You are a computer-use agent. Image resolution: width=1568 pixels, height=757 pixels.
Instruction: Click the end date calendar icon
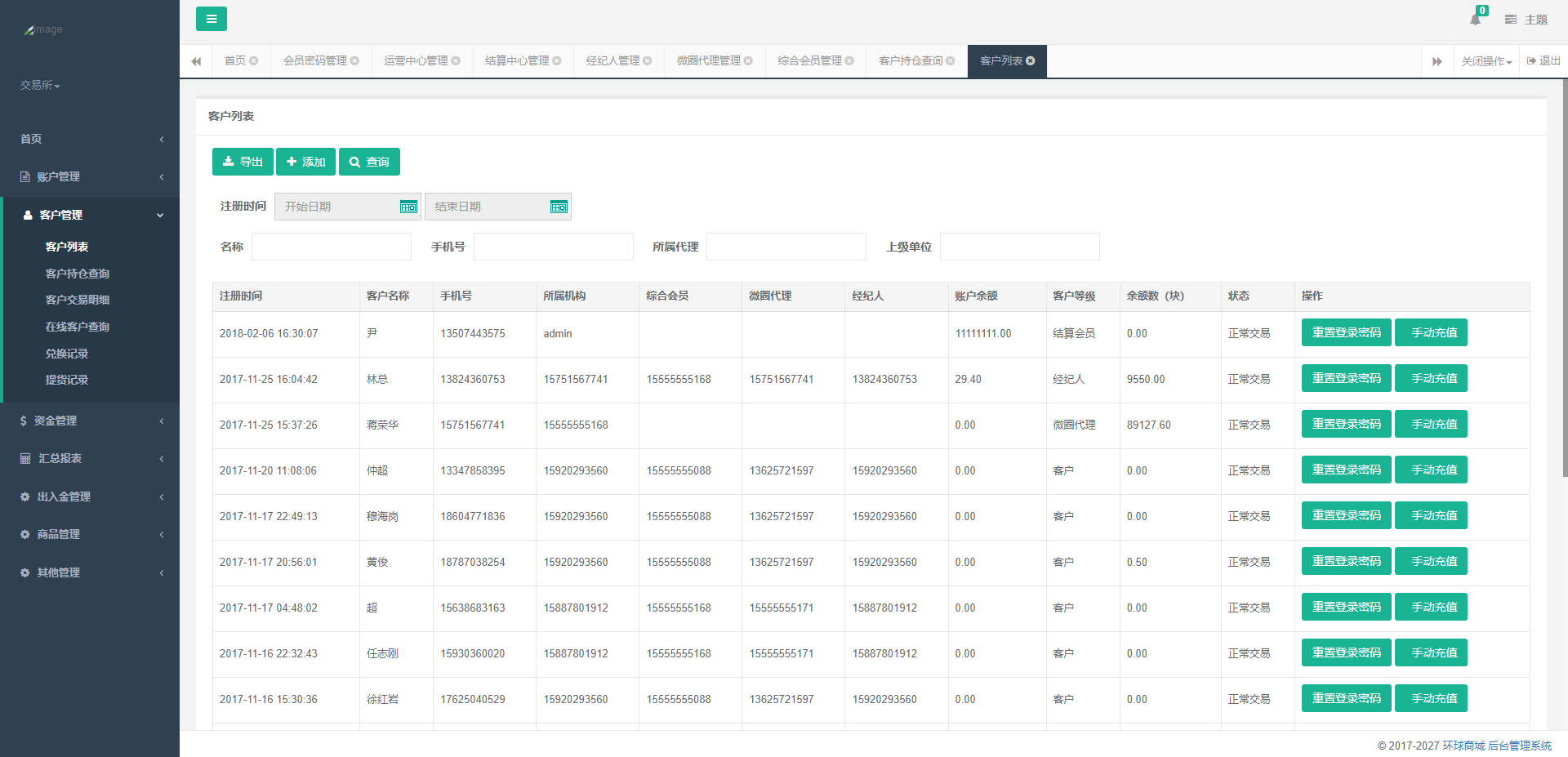coord(559,207)
